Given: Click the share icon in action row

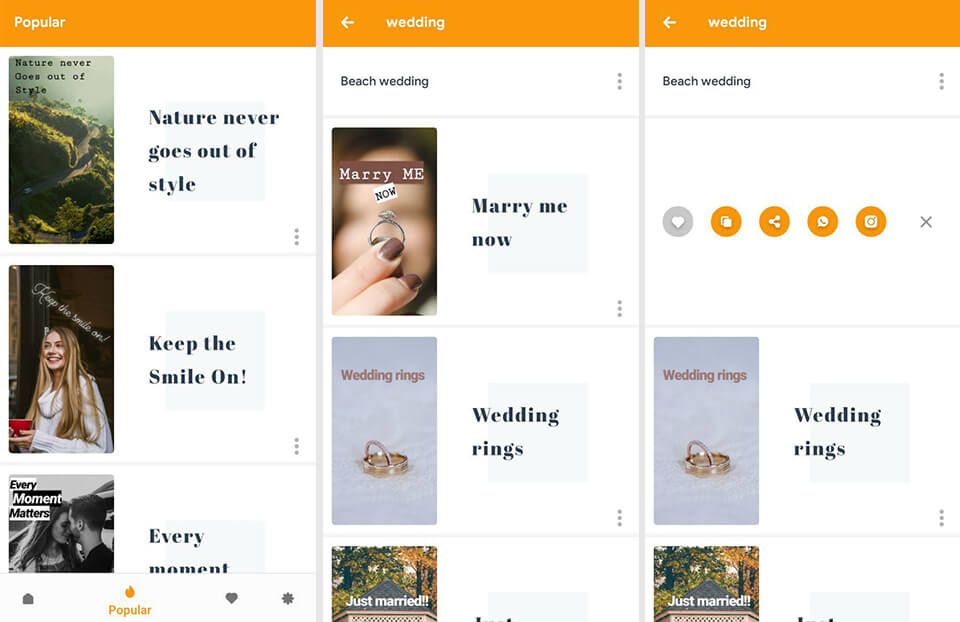Looking at the screenshot, I should click(774, 222).
